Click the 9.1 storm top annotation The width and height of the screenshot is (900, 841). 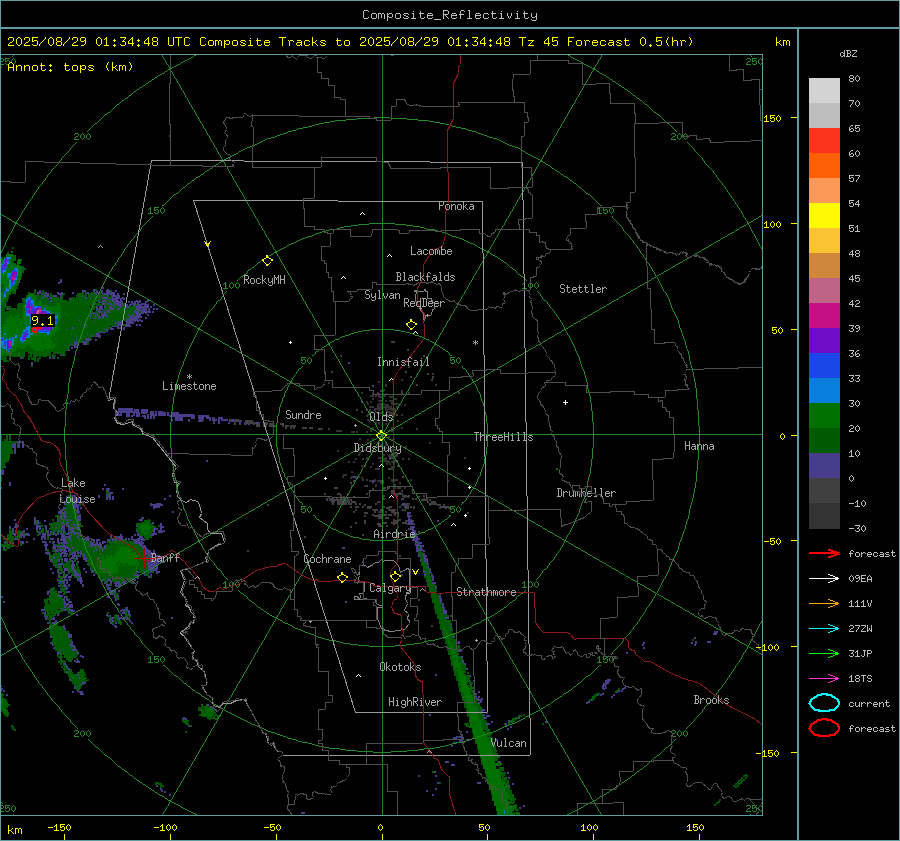pyautogui.click(x=42, y=321)
